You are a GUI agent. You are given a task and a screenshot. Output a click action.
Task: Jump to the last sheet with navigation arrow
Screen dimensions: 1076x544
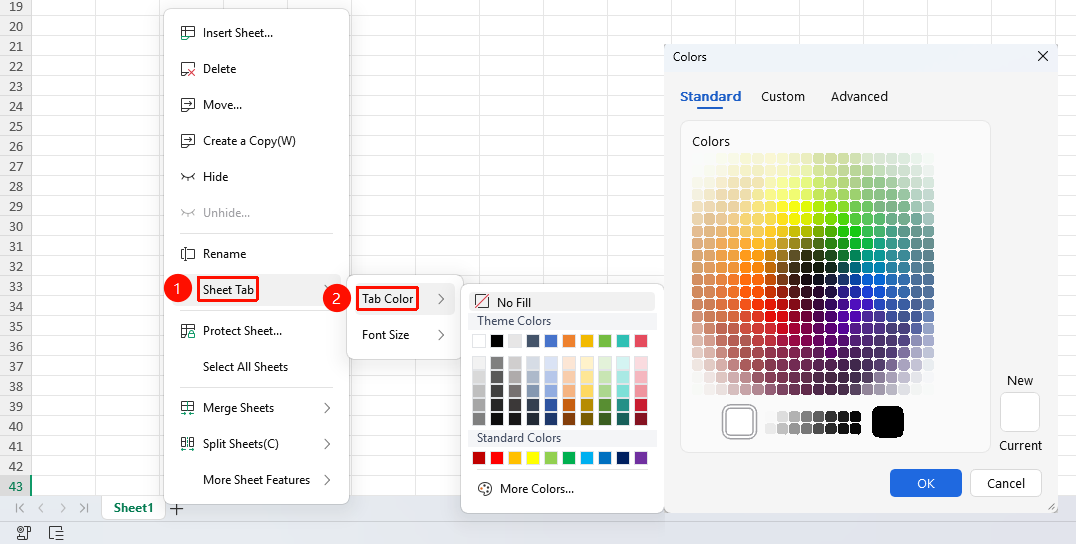84,508
